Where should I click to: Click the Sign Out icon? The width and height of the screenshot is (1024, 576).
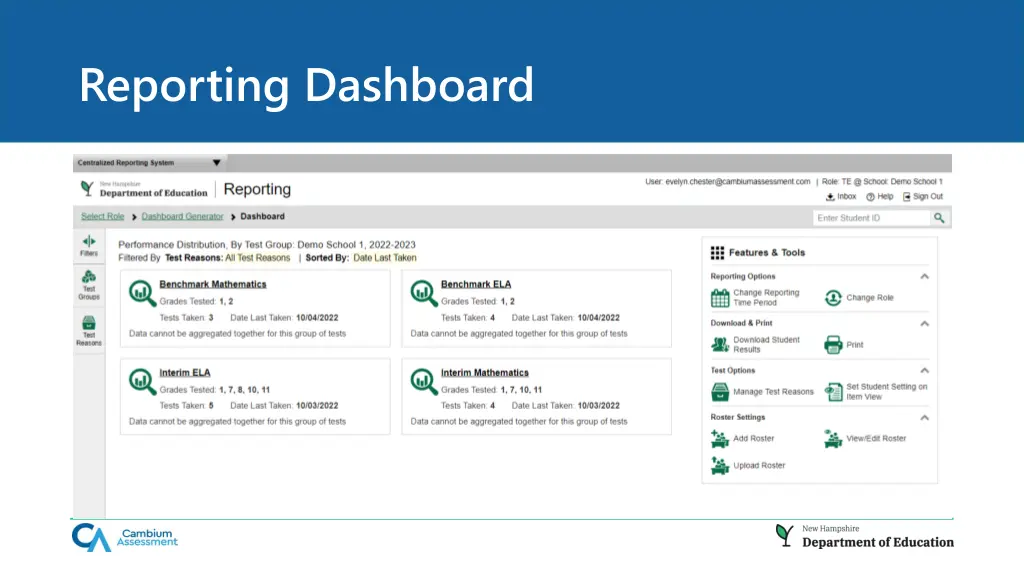(906, 197)
